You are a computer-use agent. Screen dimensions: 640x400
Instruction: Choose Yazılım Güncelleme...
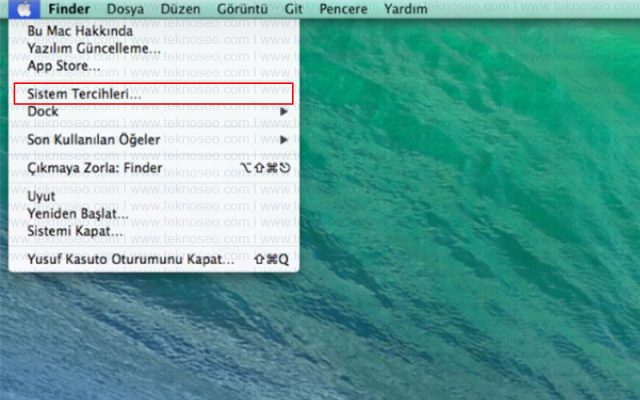pyautogui.click(x=154, y=48)
